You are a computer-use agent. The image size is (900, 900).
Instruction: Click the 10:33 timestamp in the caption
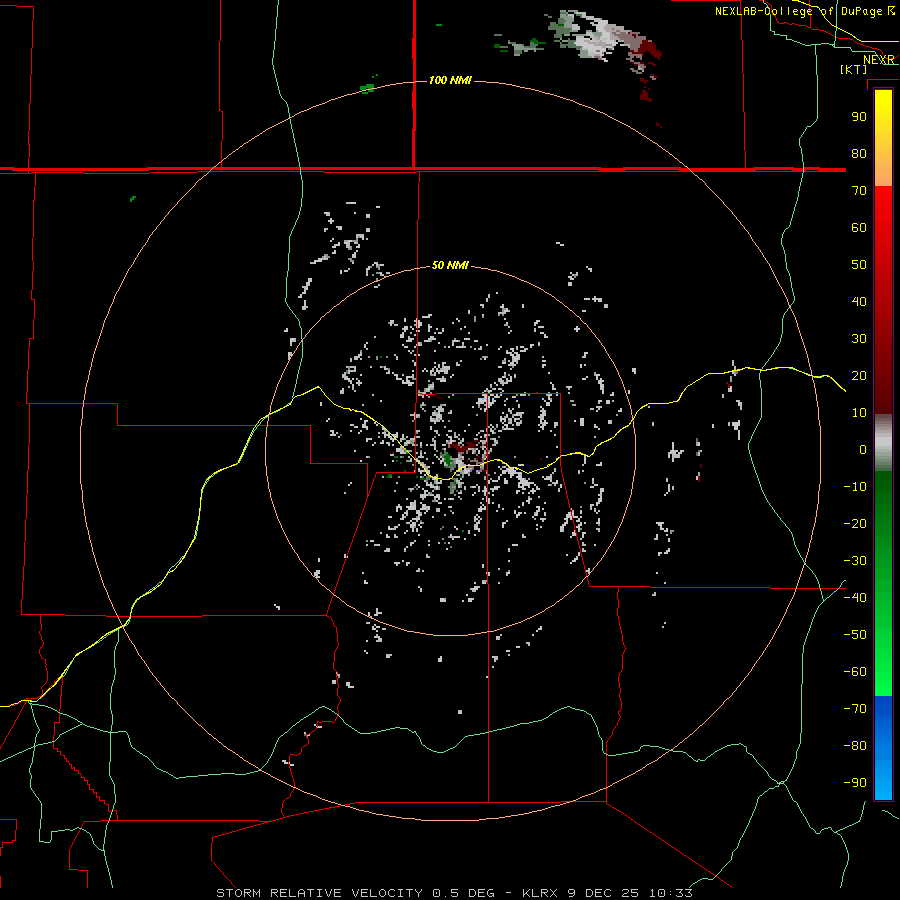(670, 893)
